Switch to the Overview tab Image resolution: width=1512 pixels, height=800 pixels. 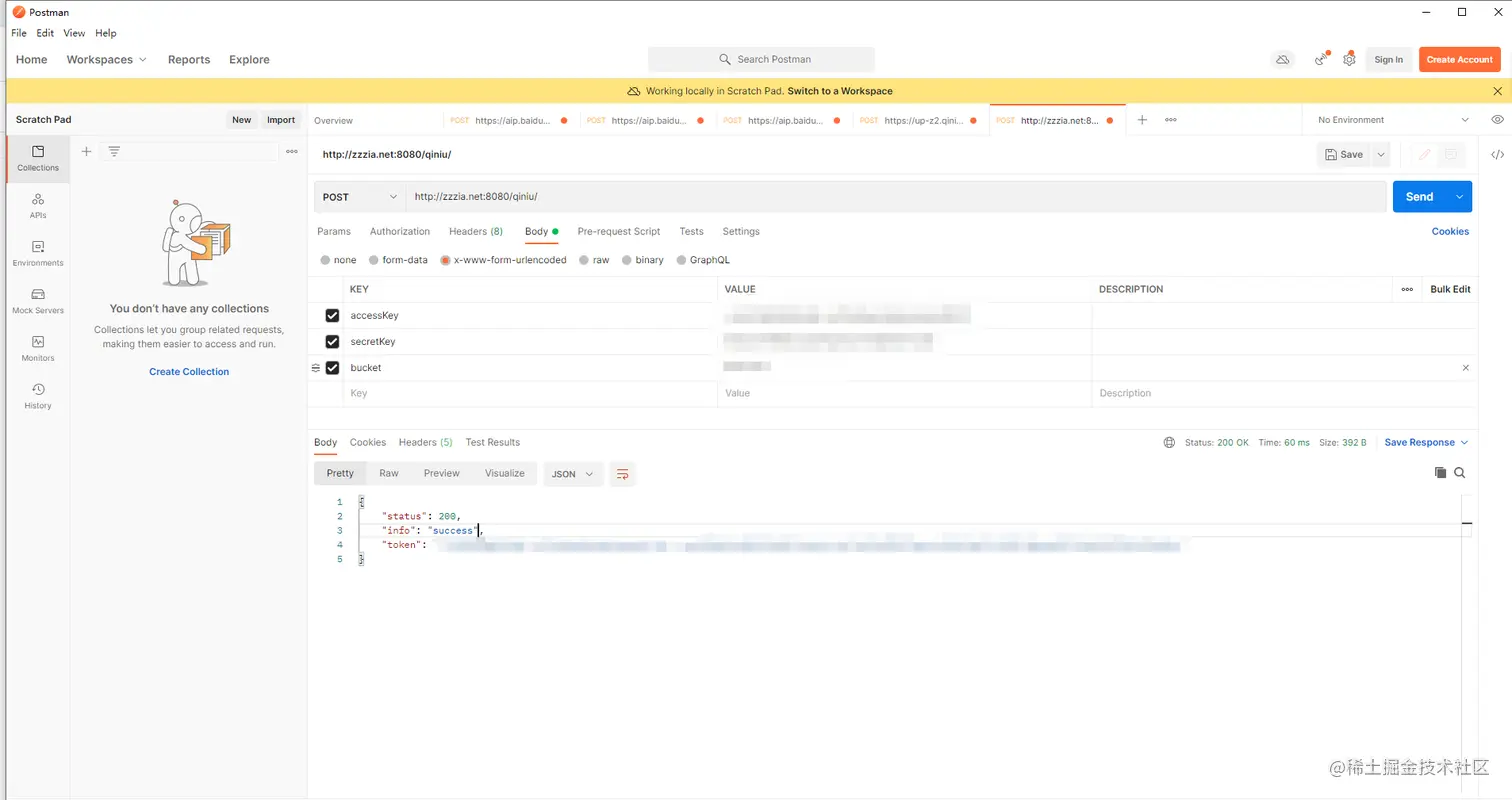pyautogui.click(x=334, y=120)
